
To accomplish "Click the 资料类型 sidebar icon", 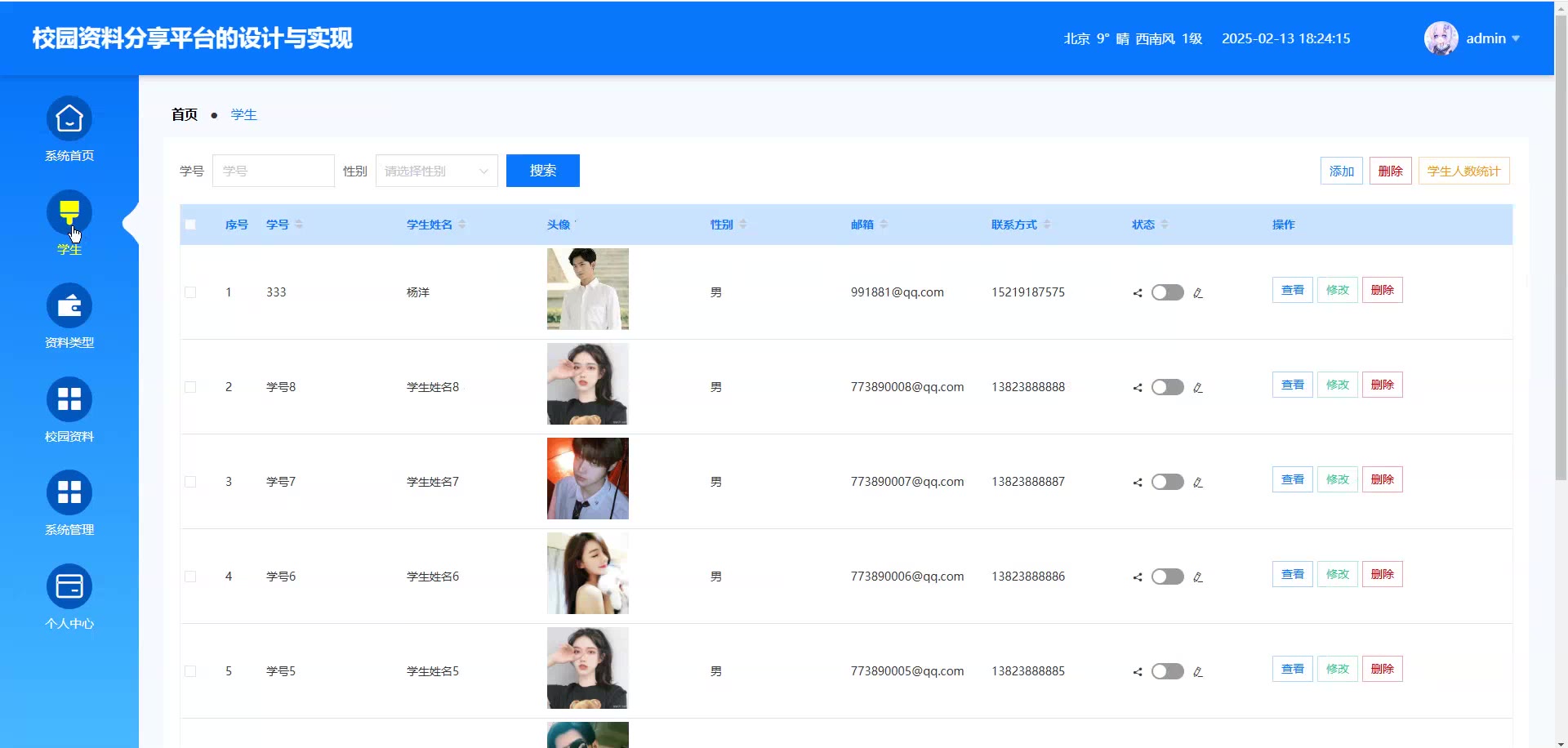I will point(69,306).
